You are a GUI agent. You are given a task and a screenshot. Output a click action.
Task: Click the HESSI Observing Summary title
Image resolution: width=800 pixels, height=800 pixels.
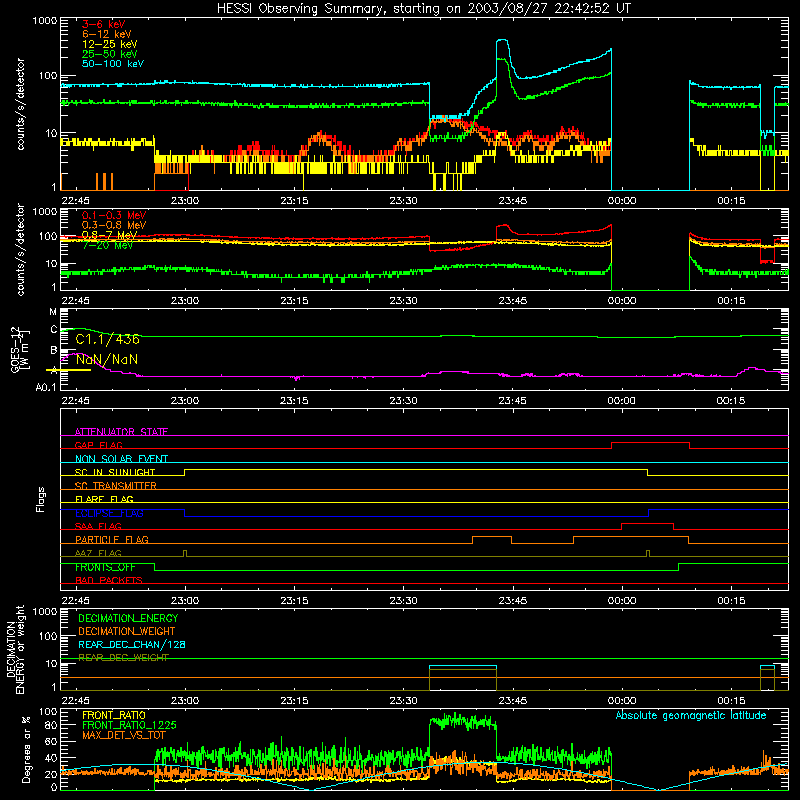click(423, 9)
